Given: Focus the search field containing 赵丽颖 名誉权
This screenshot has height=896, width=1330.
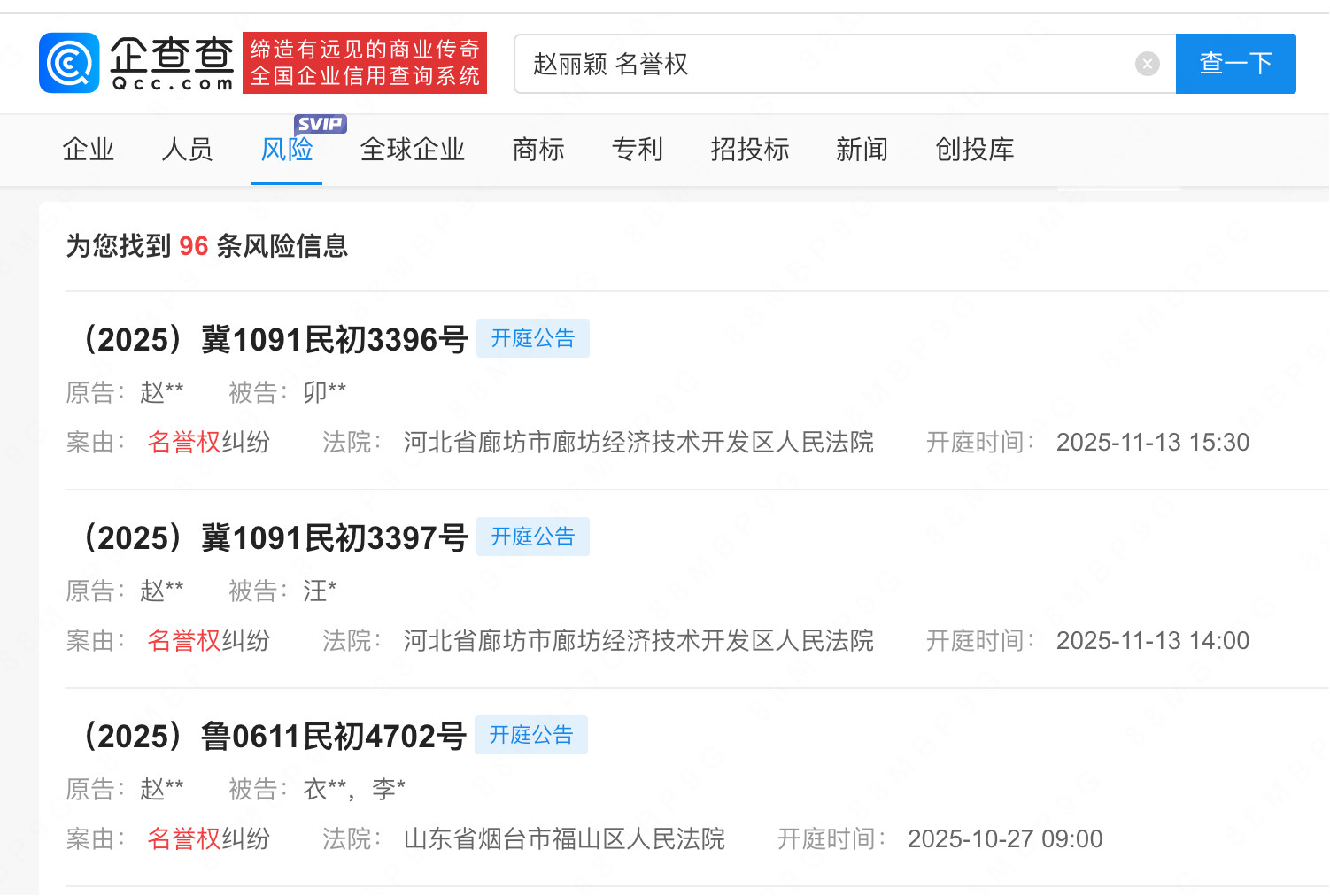Looking at the screenshot, I should click(x=845, y=64).
